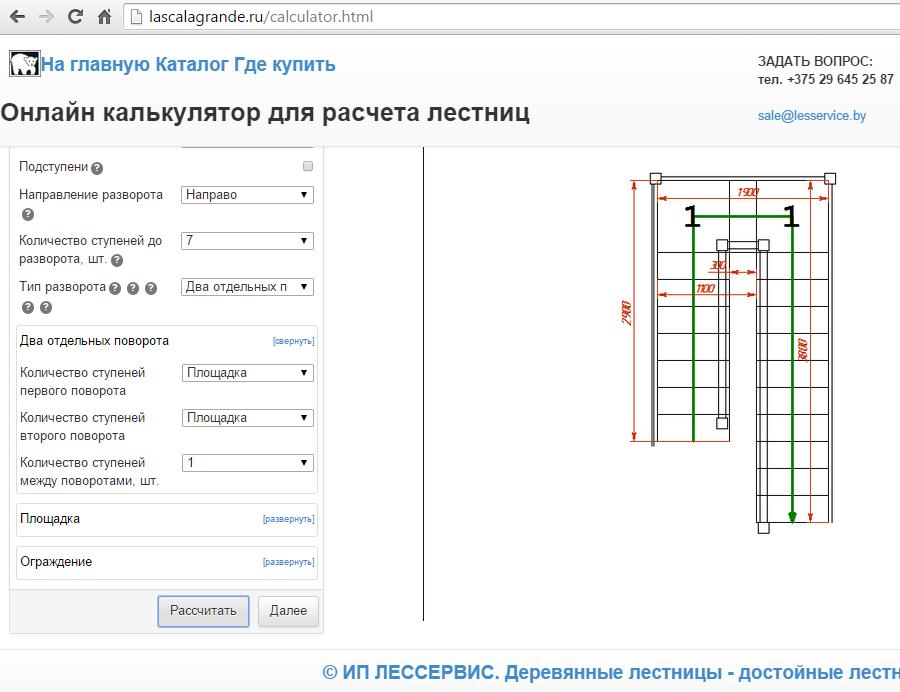The image size is (900, 692).
Task: Expand the Площадка section
Action: pyautogui.click(x=288, y=519)
